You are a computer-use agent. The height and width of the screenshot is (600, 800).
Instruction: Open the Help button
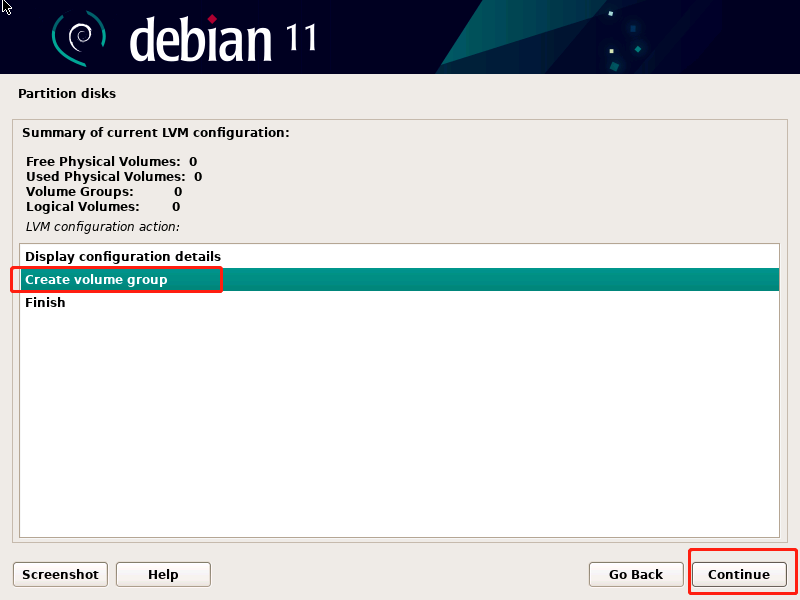coord(163,574)
